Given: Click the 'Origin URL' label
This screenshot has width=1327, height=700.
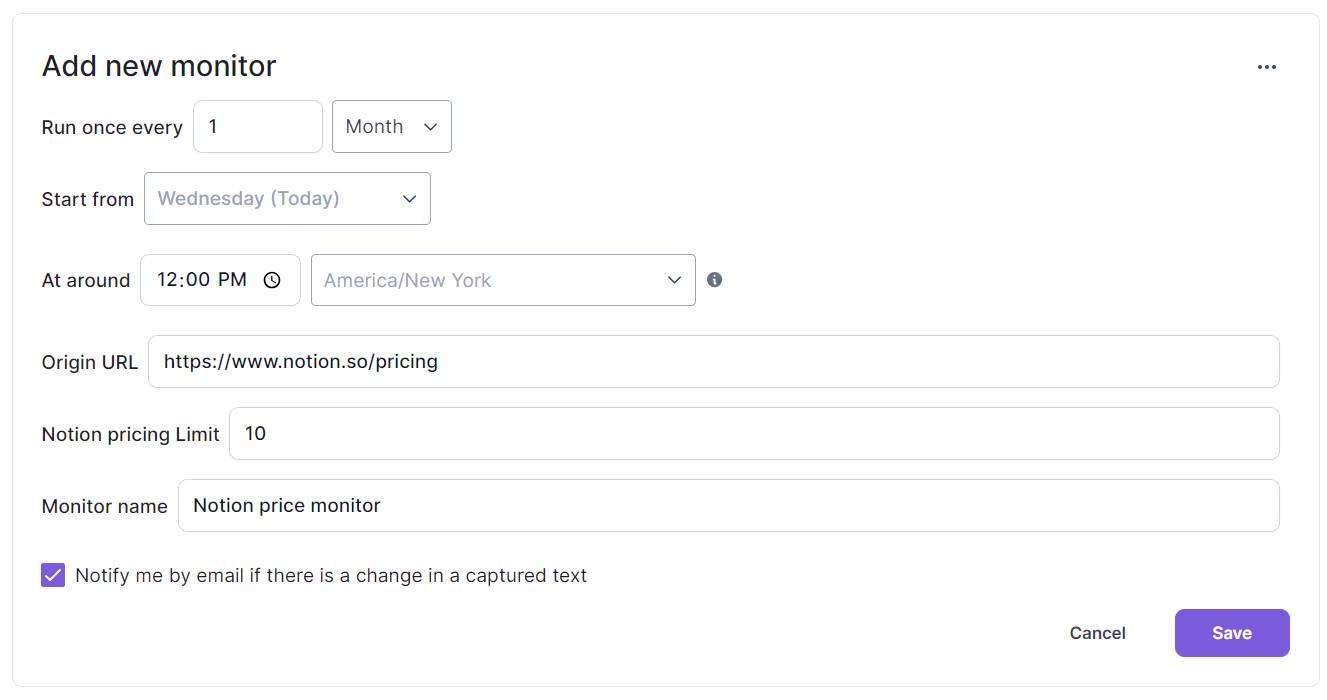Looking at the screenshot, I should (90, 362).
